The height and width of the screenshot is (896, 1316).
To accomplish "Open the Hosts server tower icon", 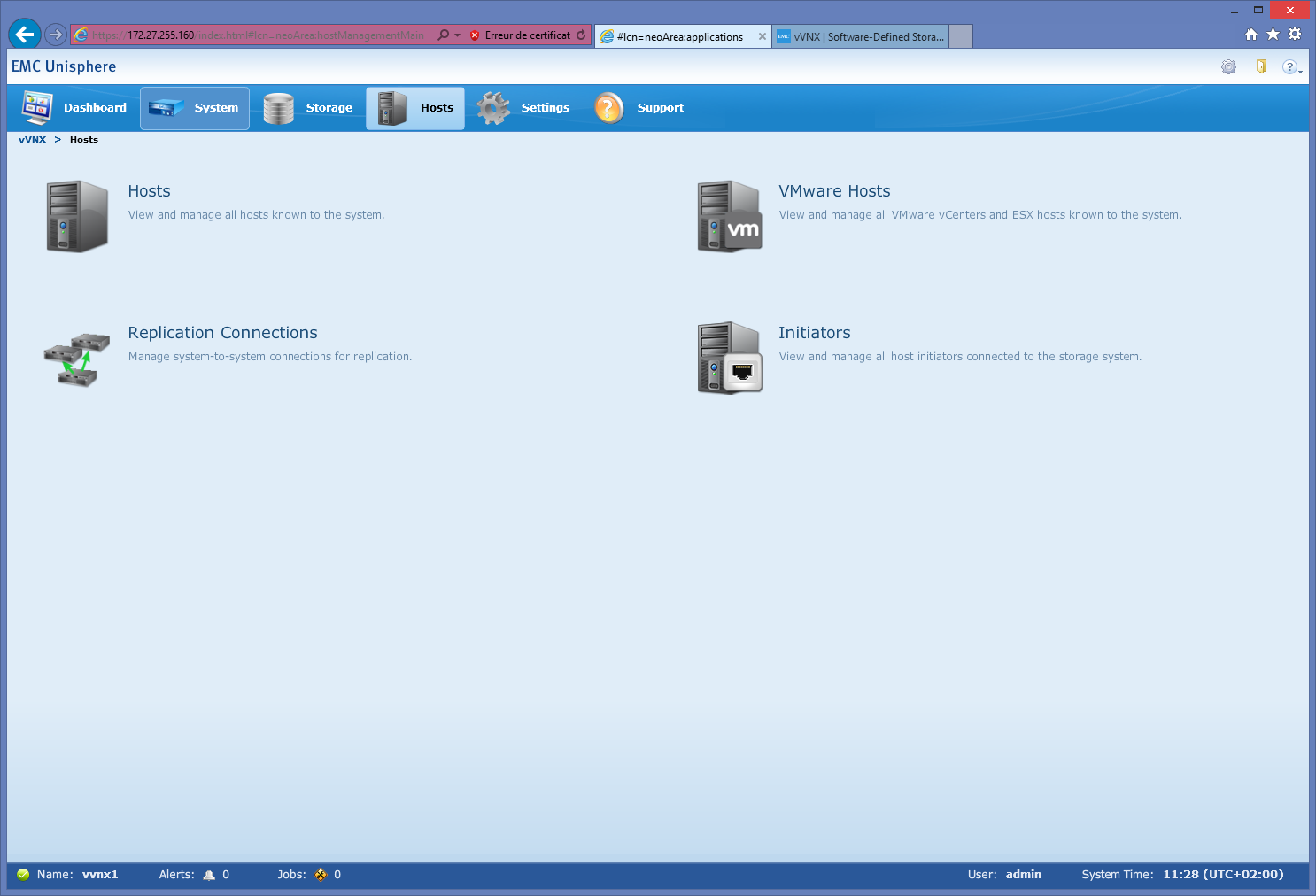I will [77, 216].
